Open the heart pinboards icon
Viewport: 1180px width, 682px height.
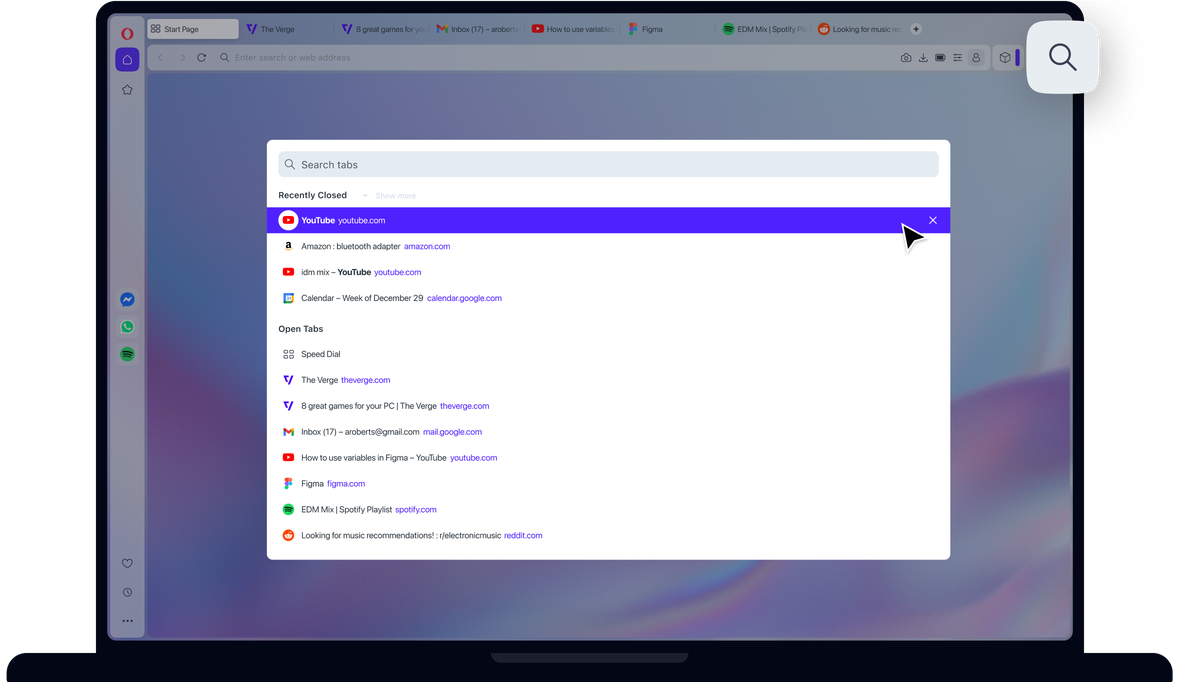pos(127,563)
